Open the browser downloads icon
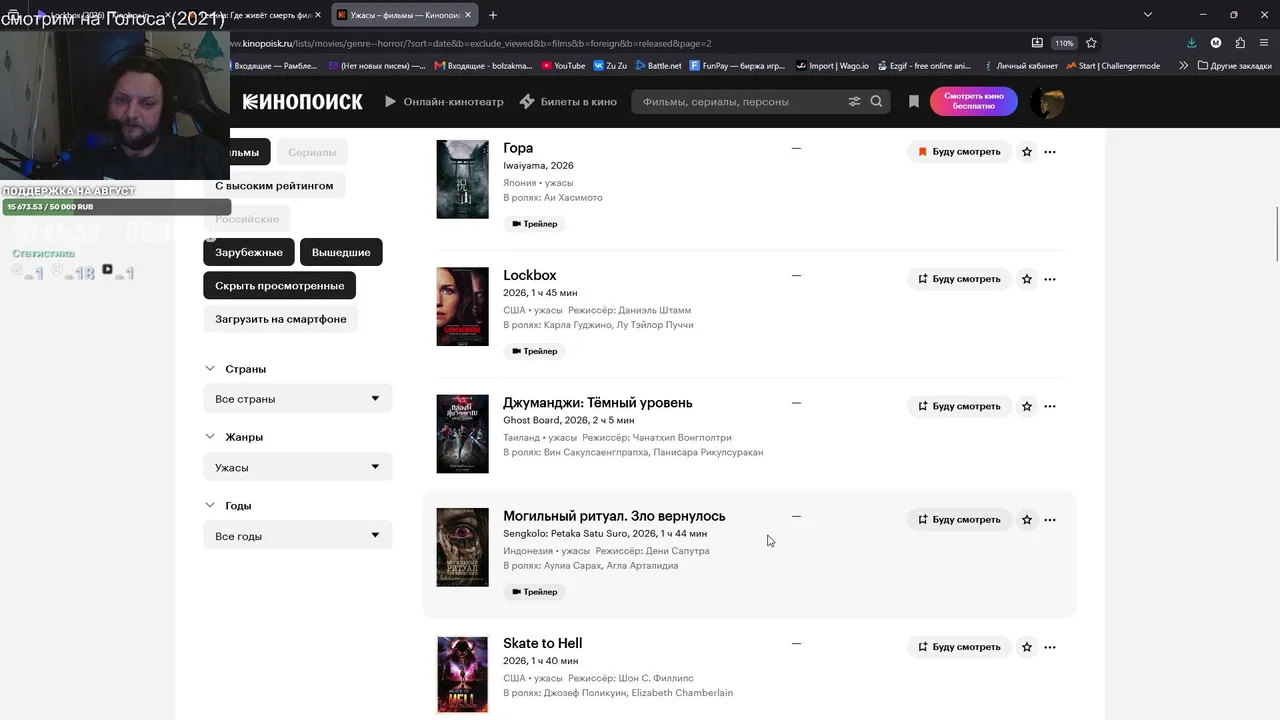The height and width of the screenshot is (720, 1280). click(1192, 43)
